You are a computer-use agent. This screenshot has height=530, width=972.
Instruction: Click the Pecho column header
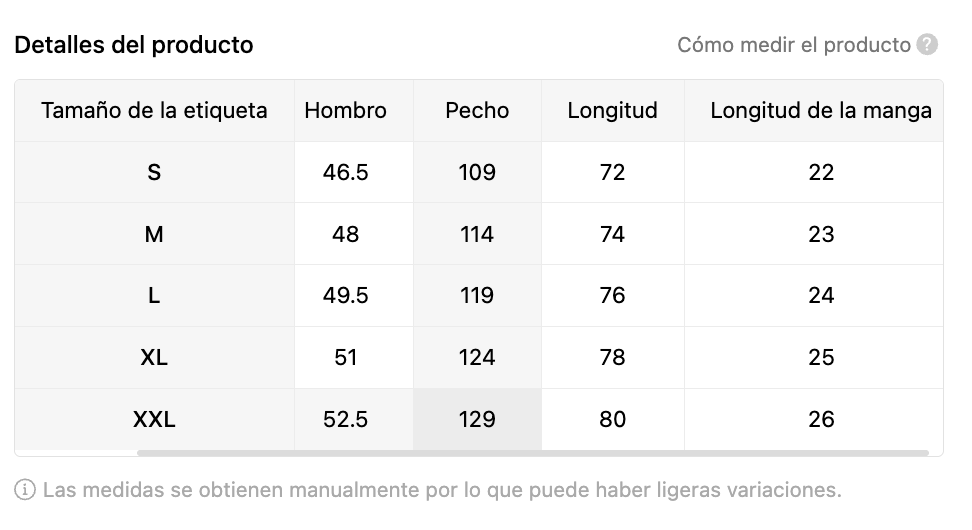[x=477, y=110]
